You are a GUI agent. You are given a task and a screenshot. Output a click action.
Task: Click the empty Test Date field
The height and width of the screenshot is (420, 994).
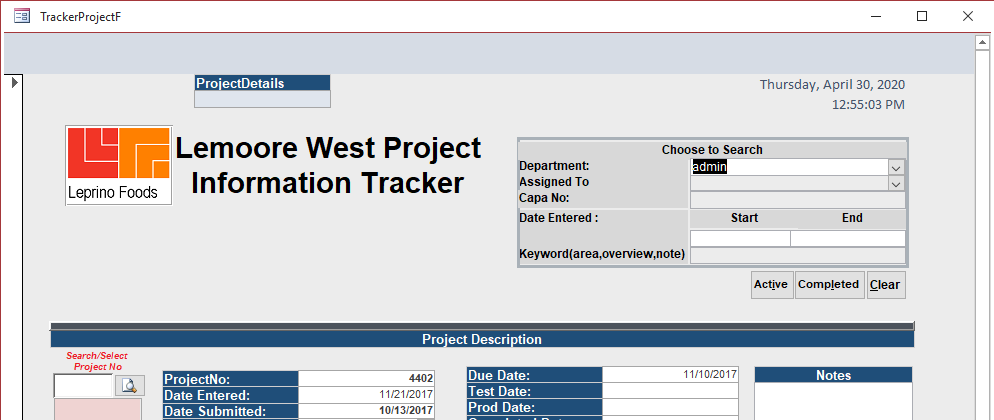[x=671, y=391]
